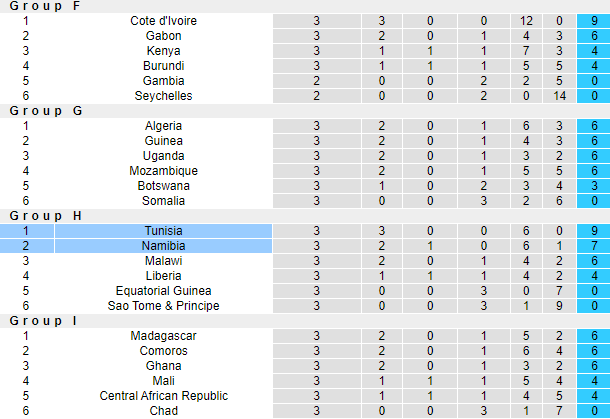
Task: Click the Group H header
Action: pos(46,216)
